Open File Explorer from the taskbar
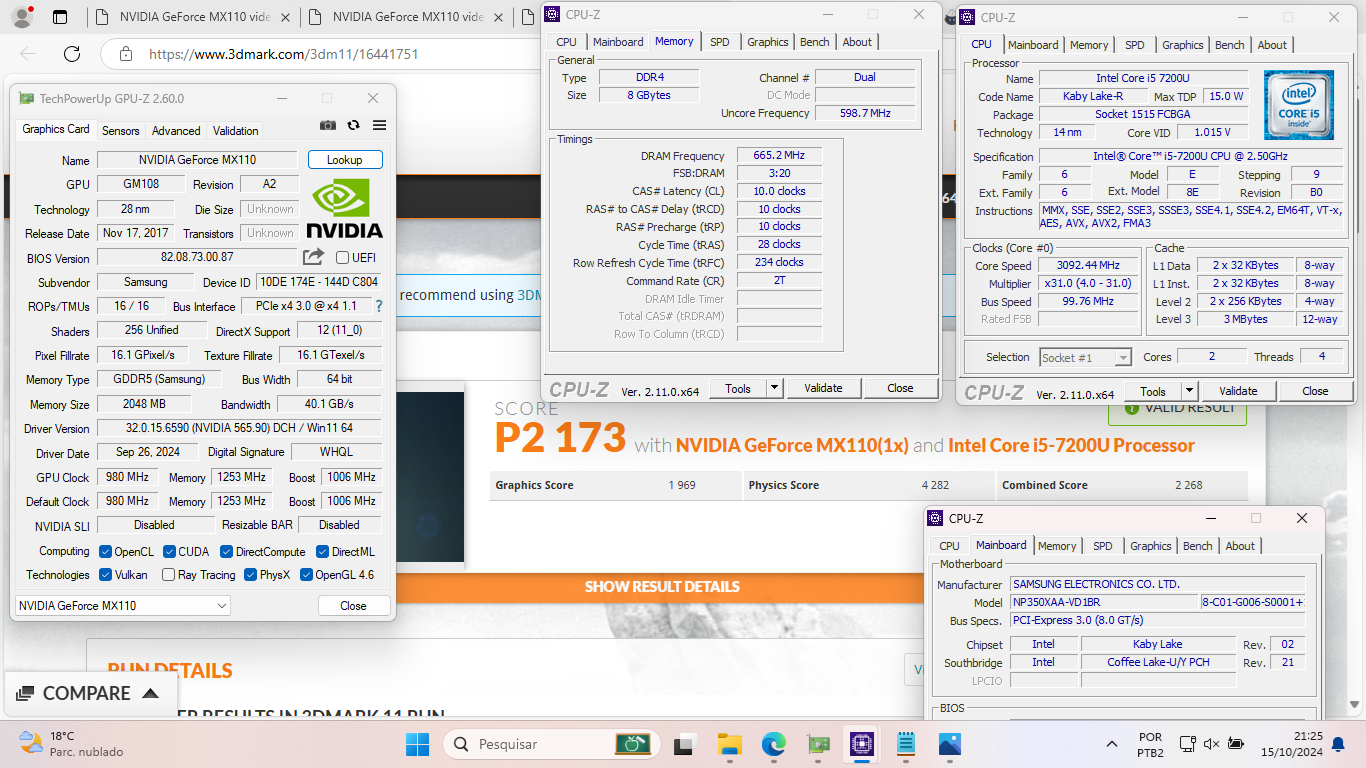Viewport: 1366px width, 768px height. pyautogui.click(x=729, y=744)
